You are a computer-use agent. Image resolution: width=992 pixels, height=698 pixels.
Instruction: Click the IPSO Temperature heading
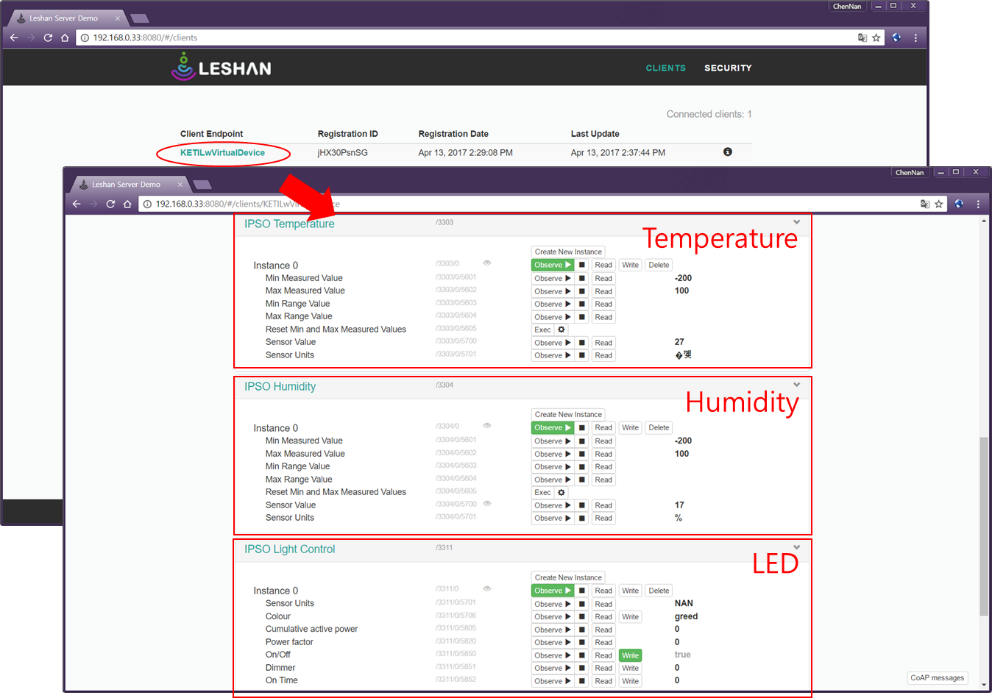[289, 224]
